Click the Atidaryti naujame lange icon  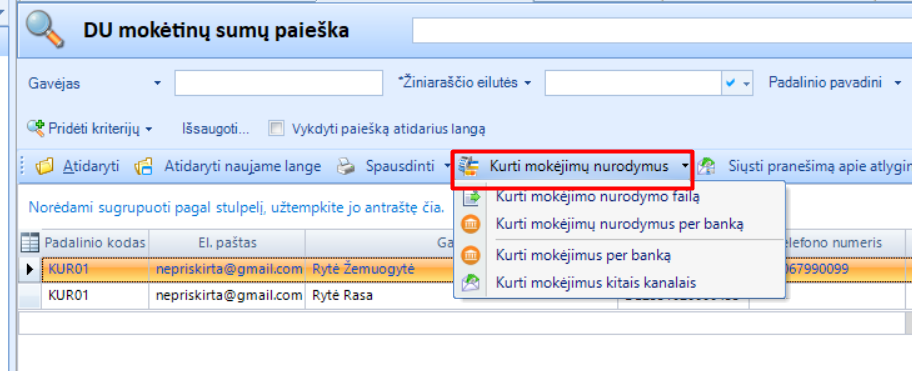coord(144,167)
